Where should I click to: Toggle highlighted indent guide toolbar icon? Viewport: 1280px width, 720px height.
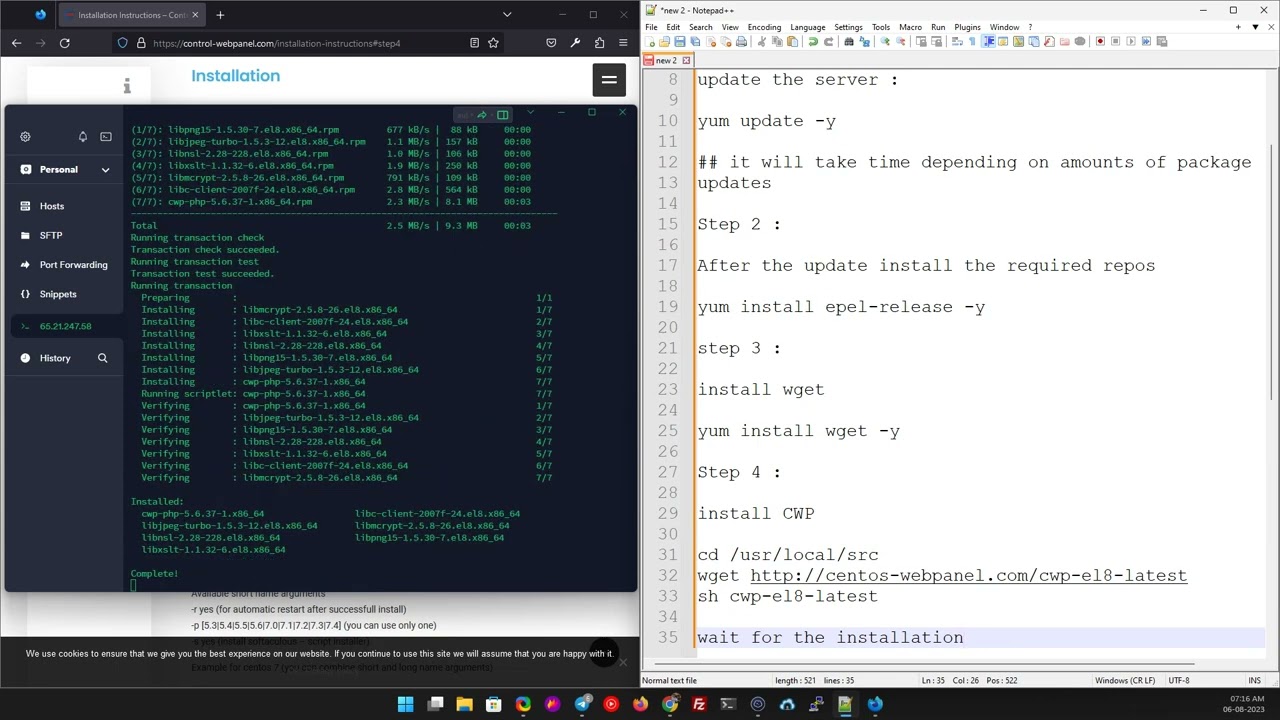point(989,41)
